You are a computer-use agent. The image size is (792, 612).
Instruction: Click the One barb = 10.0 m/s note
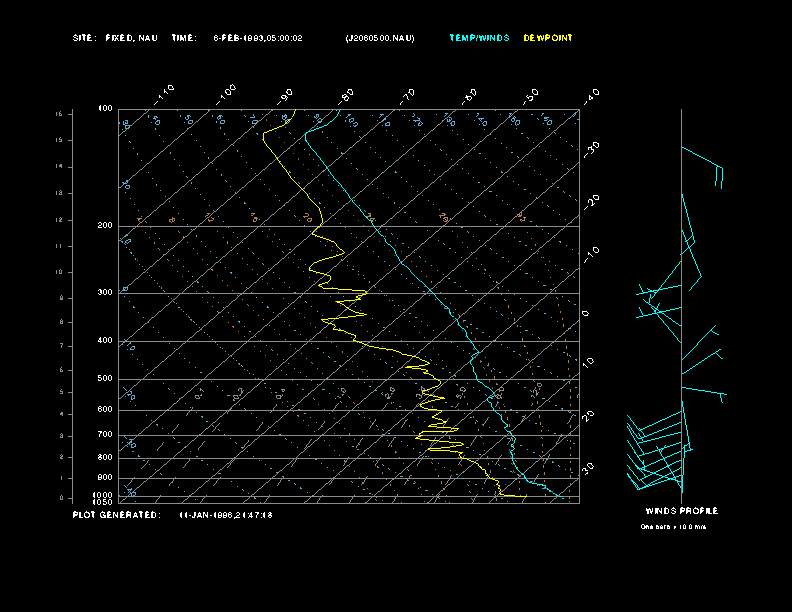coord(673,527)
